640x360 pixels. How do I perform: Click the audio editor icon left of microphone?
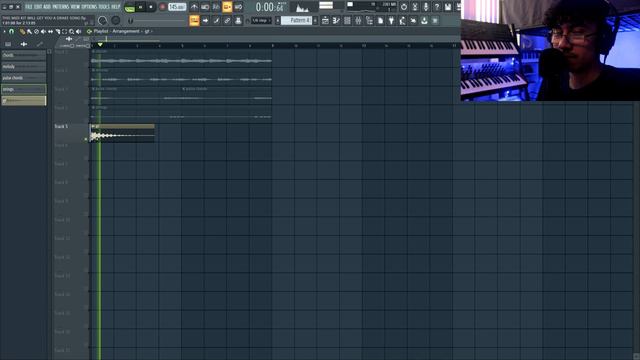(x=415, y=7)
